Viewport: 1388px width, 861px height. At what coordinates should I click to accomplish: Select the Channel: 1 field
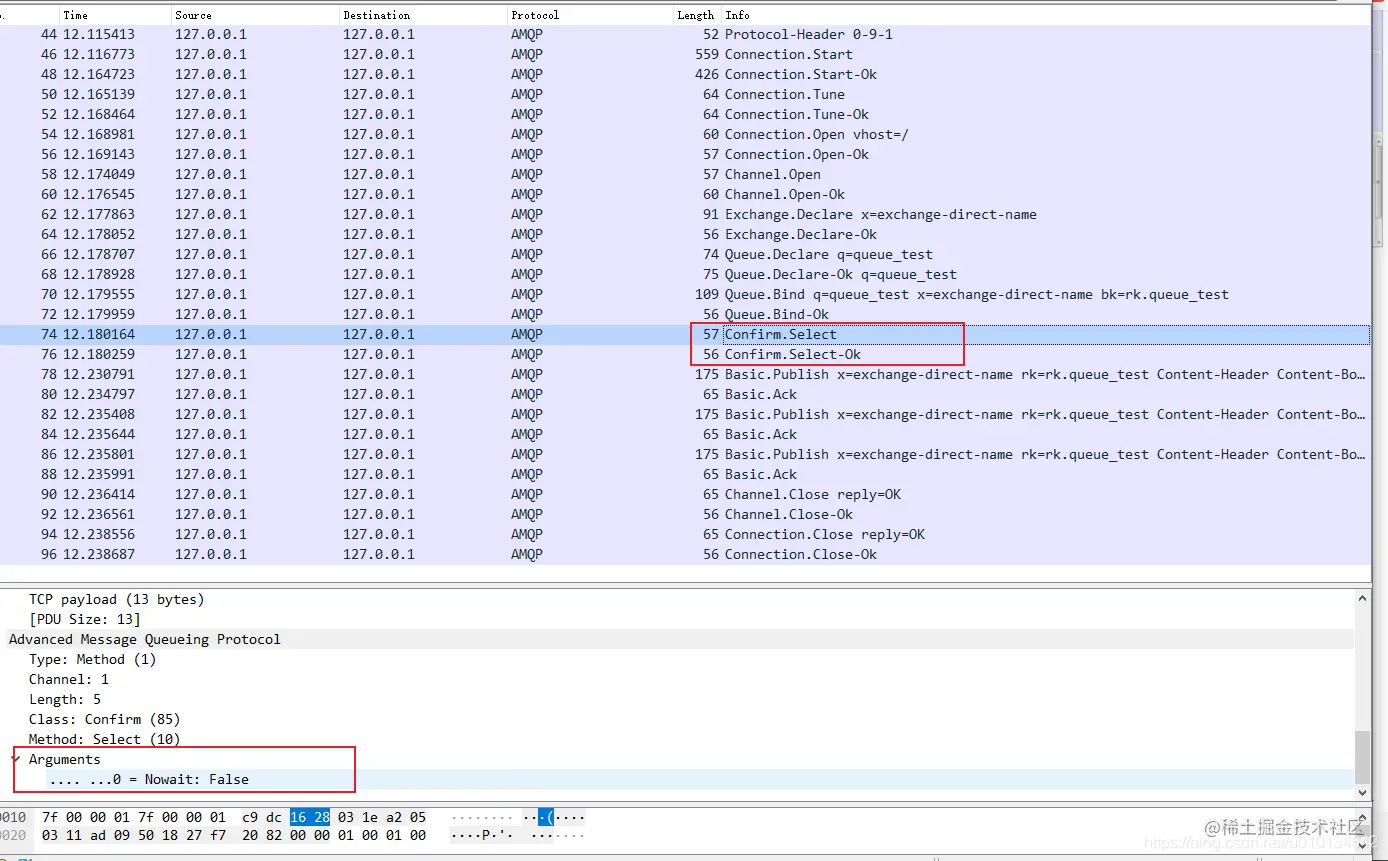coord(68,679)
